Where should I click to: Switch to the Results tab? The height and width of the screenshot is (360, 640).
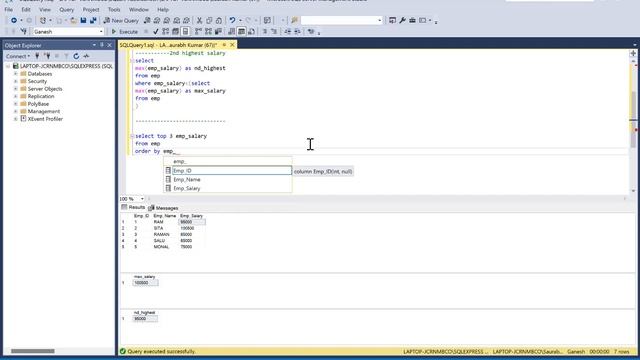click(x=133, y=208)
